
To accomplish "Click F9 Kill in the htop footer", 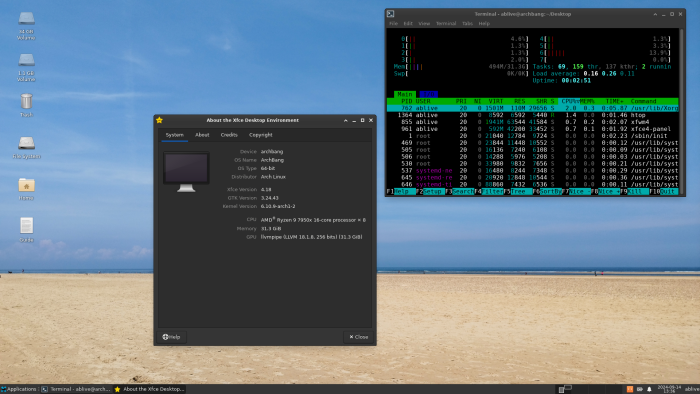I will (634, 191).
